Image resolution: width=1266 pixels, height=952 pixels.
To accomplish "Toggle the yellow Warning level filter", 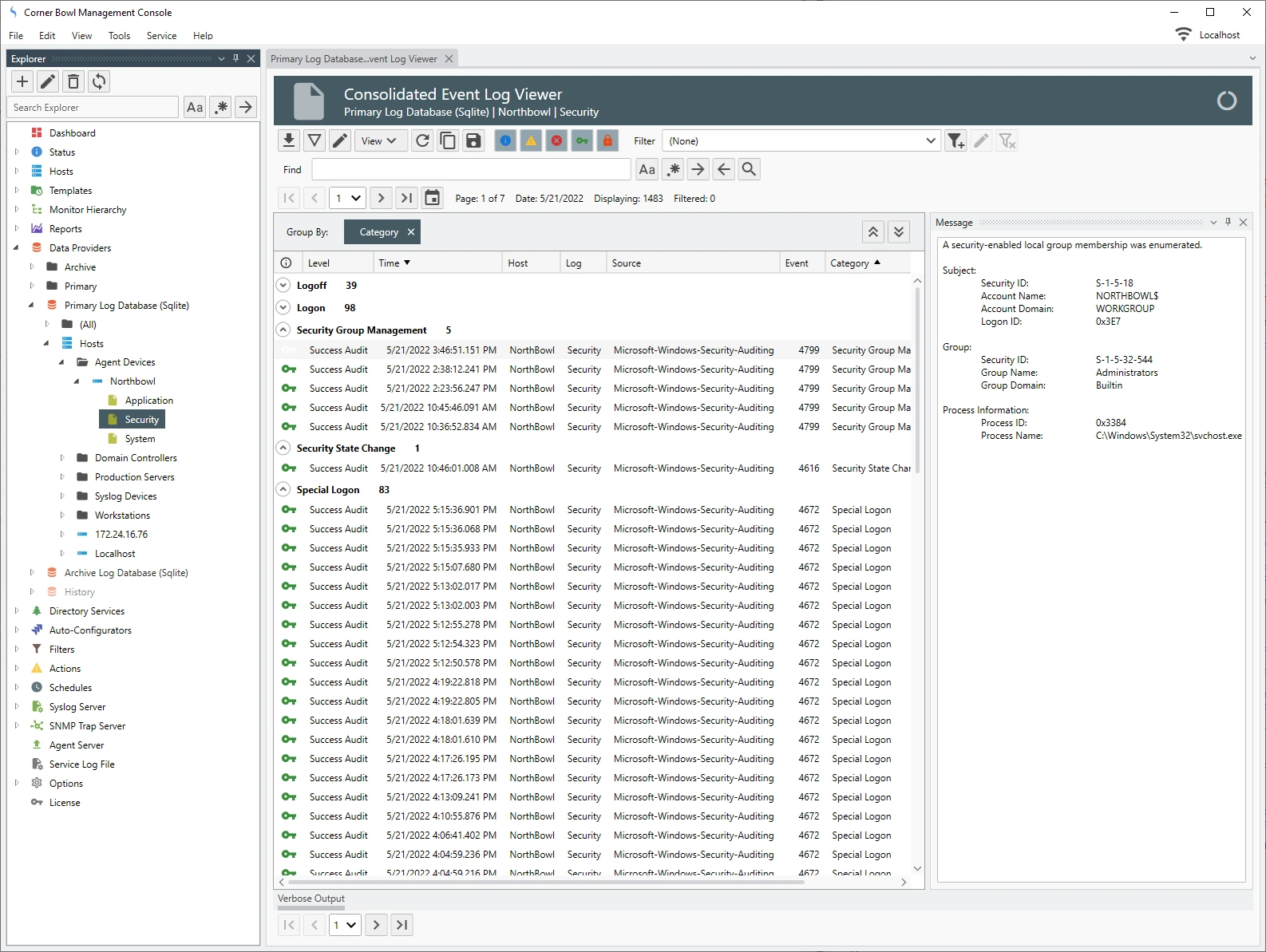I will point(531,141).
